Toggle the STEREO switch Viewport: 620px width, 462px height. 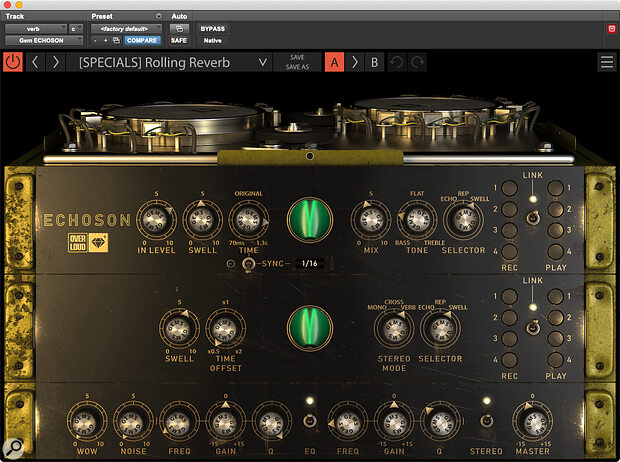point(486,420)
